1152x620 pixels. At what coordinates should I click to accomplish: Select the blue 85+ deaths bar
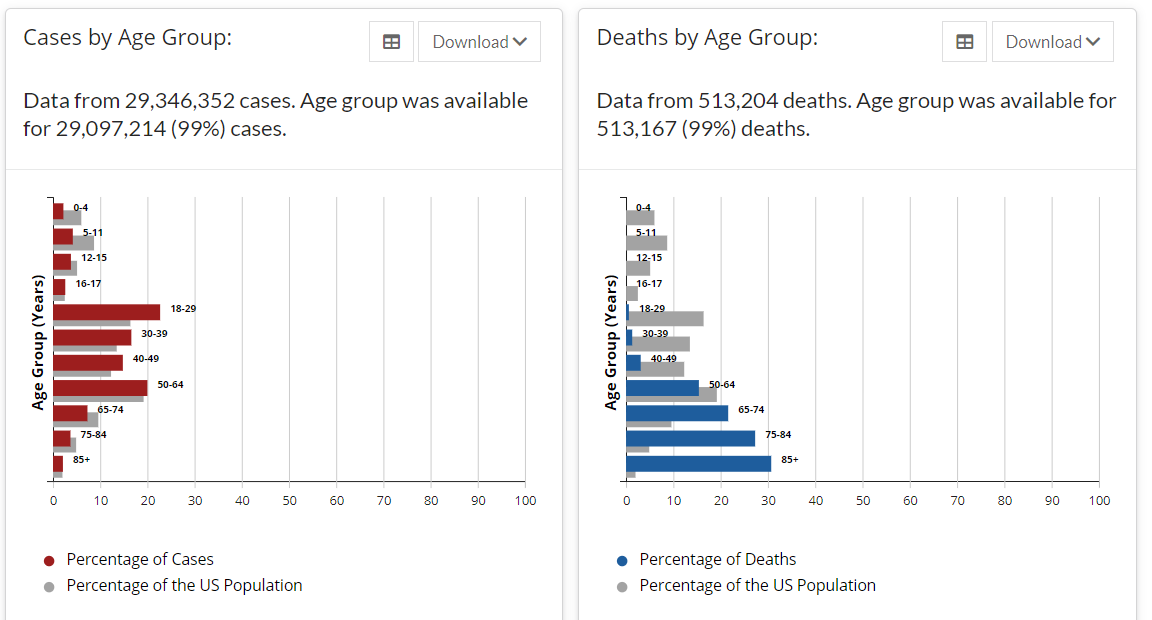click(699, 464)
